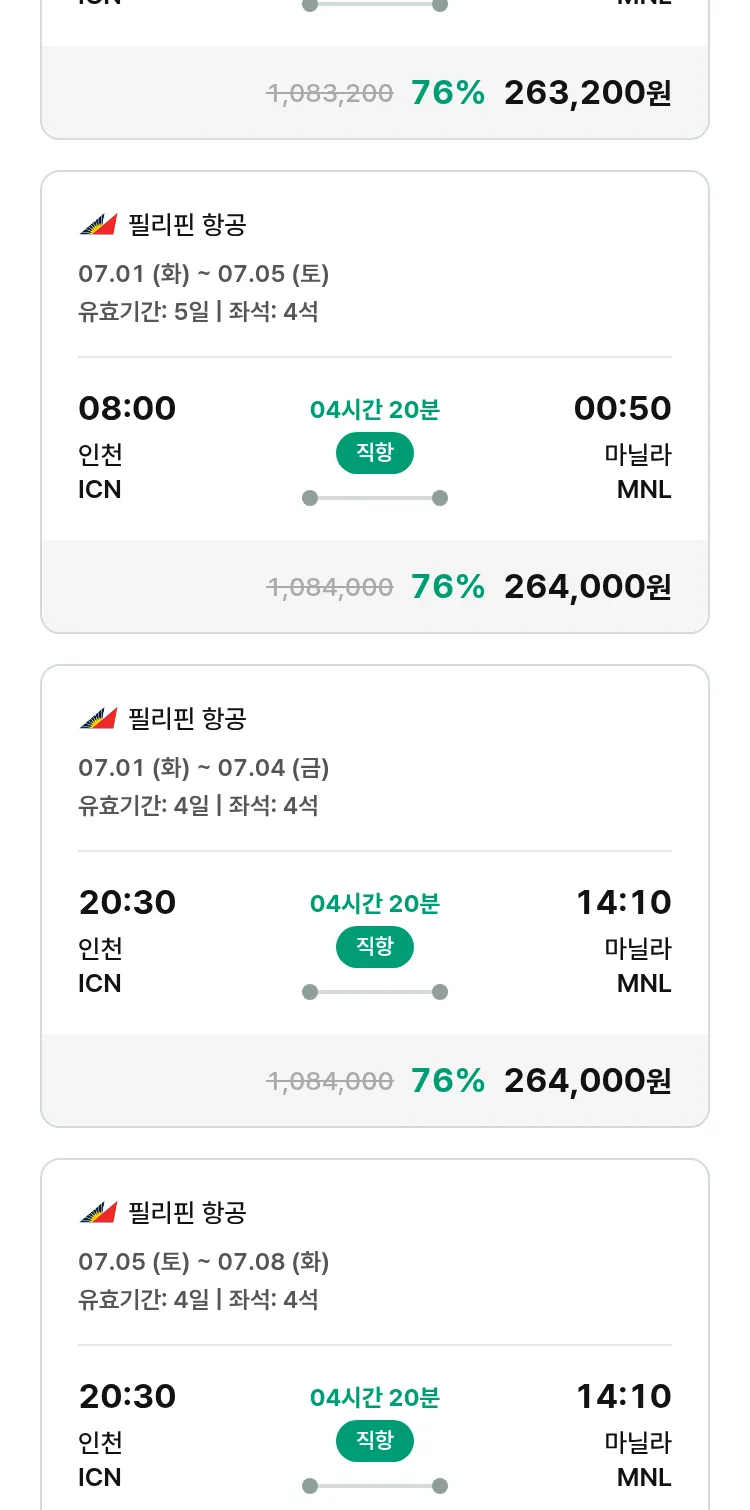Tap 필리핀 항공 name on the 07.05–07.08 card
This screenshot has width=750, height=1510.
point(187,1213)
